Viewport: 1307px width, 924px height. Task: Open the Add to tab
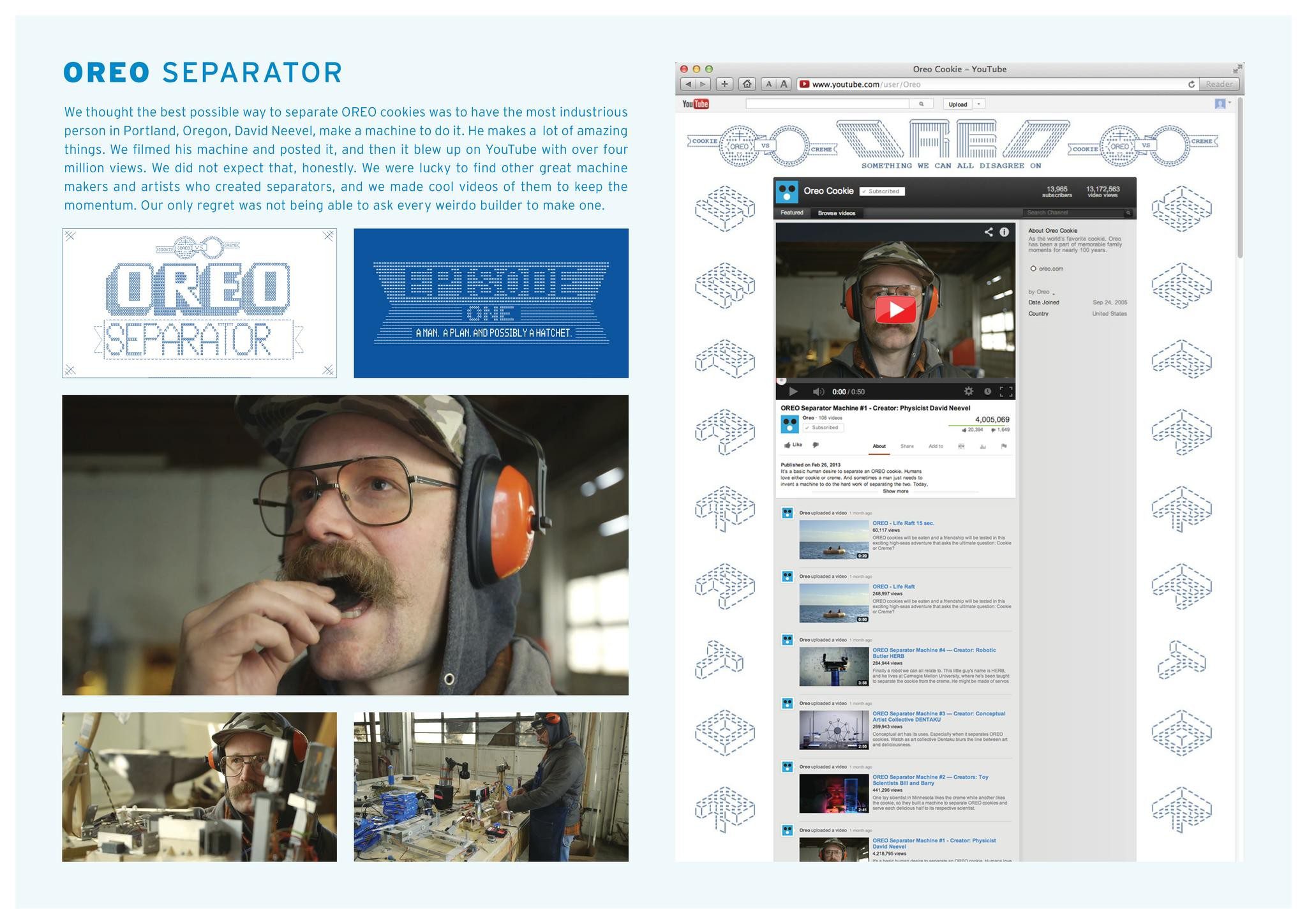pos(936,447)
